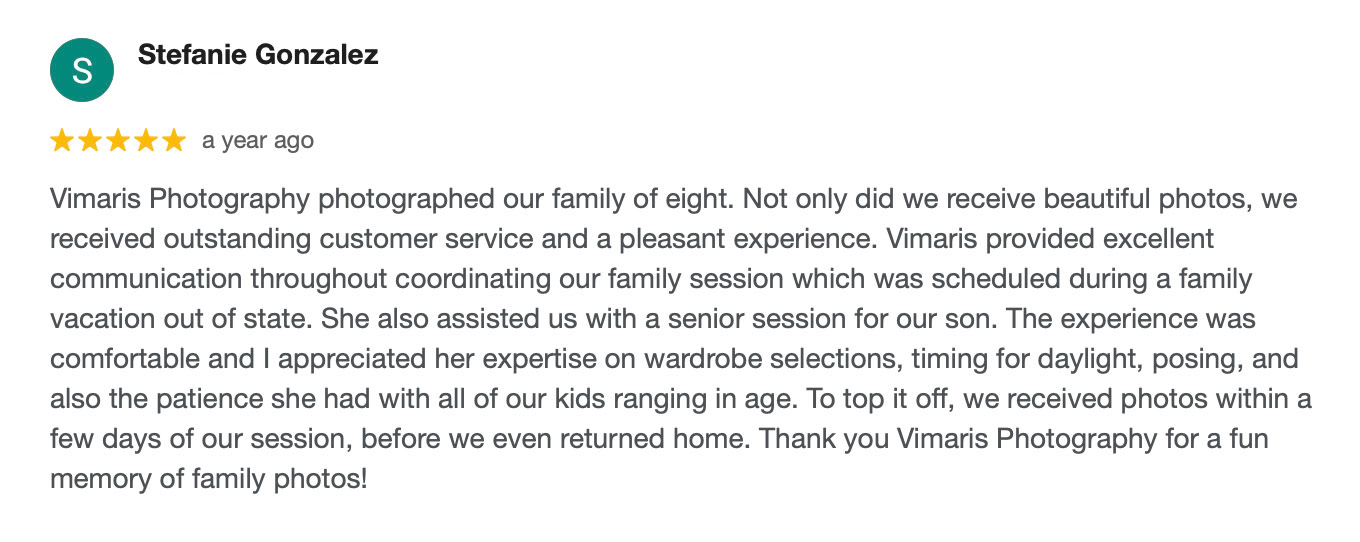Click the green "S" profile avatar

coord(82,70)
